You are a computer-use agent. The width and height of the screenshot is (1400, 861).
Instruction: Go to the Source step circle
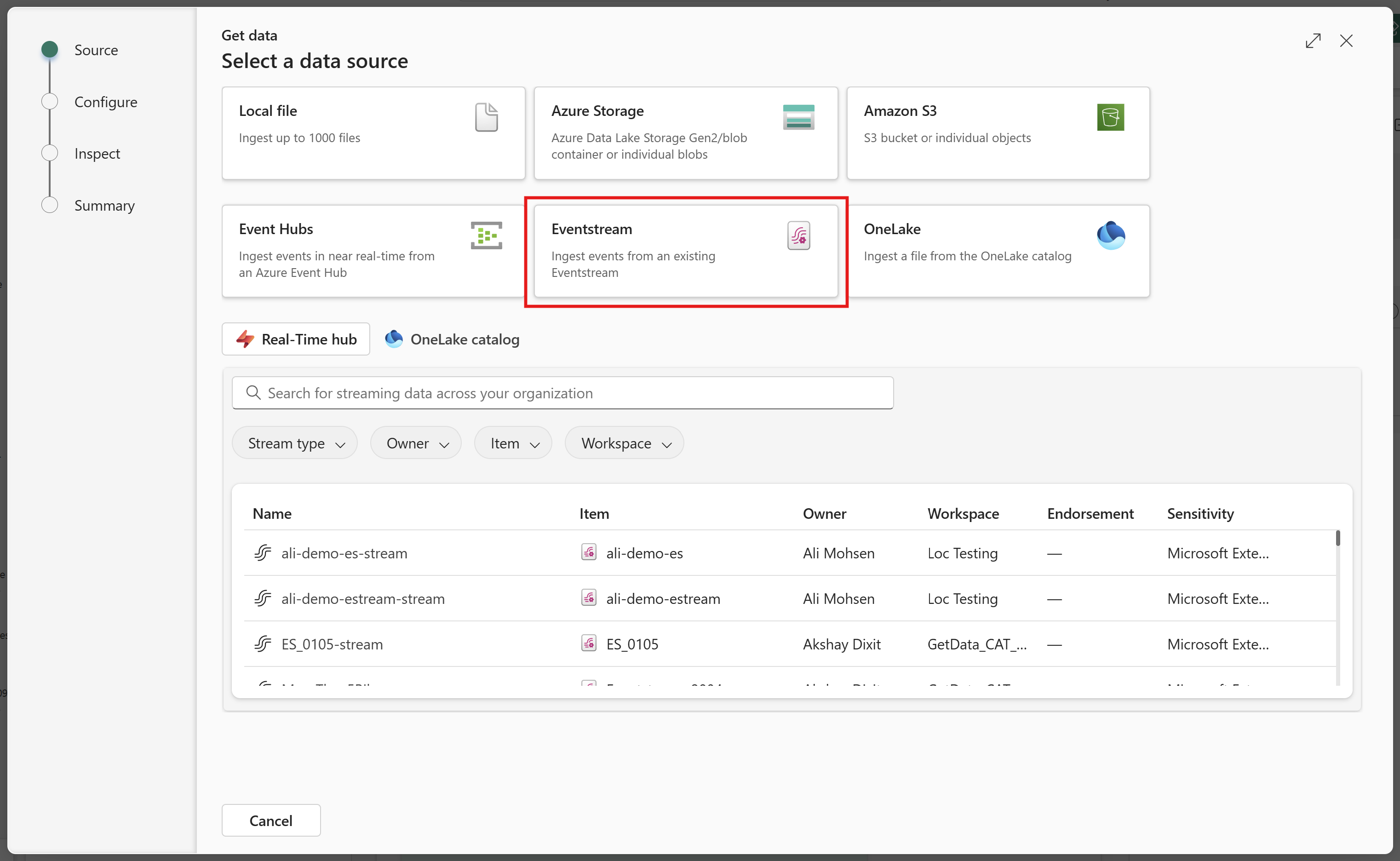point(50,50)
